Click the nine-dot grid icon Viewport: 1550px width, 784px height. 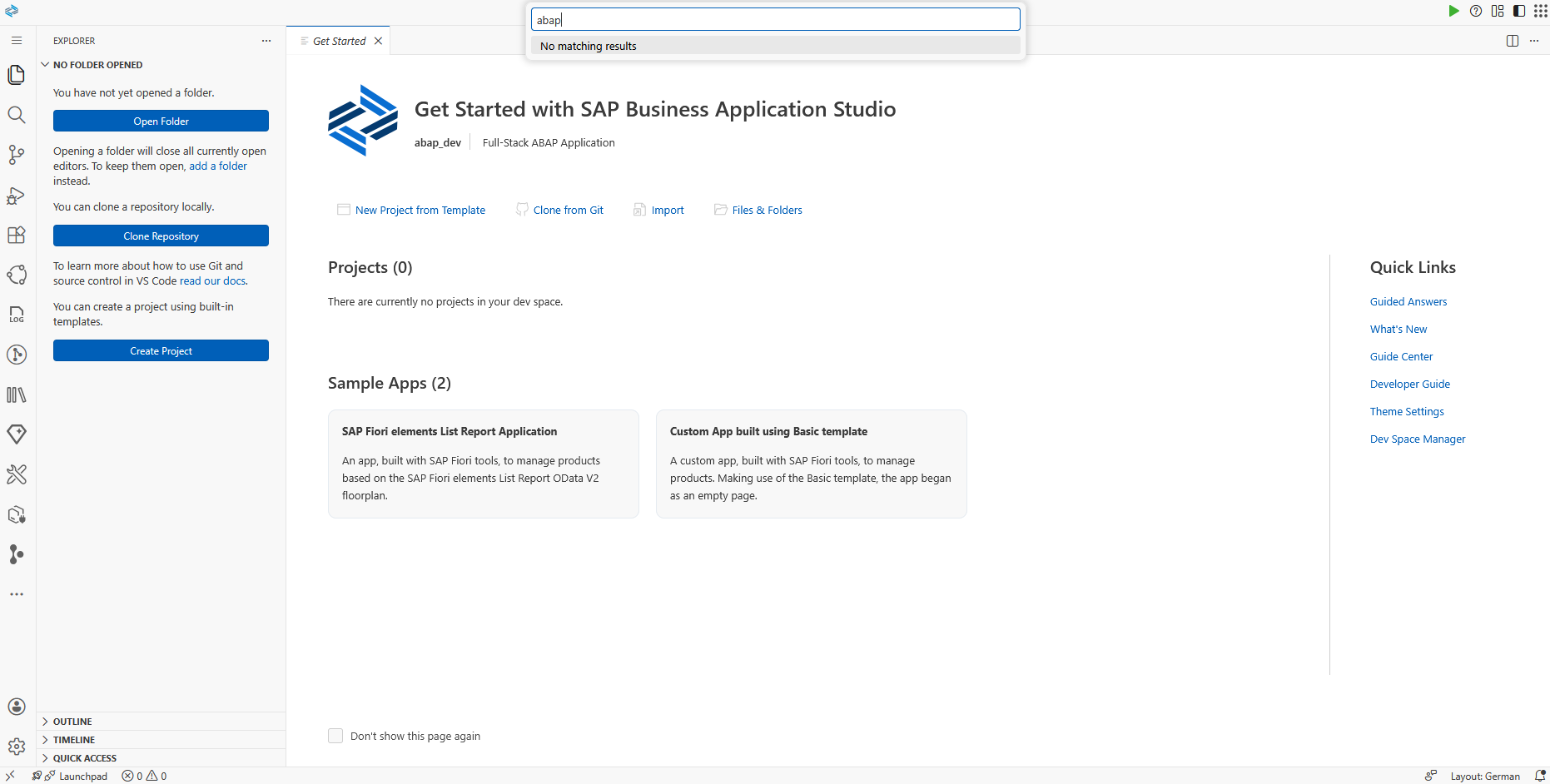1541,11
